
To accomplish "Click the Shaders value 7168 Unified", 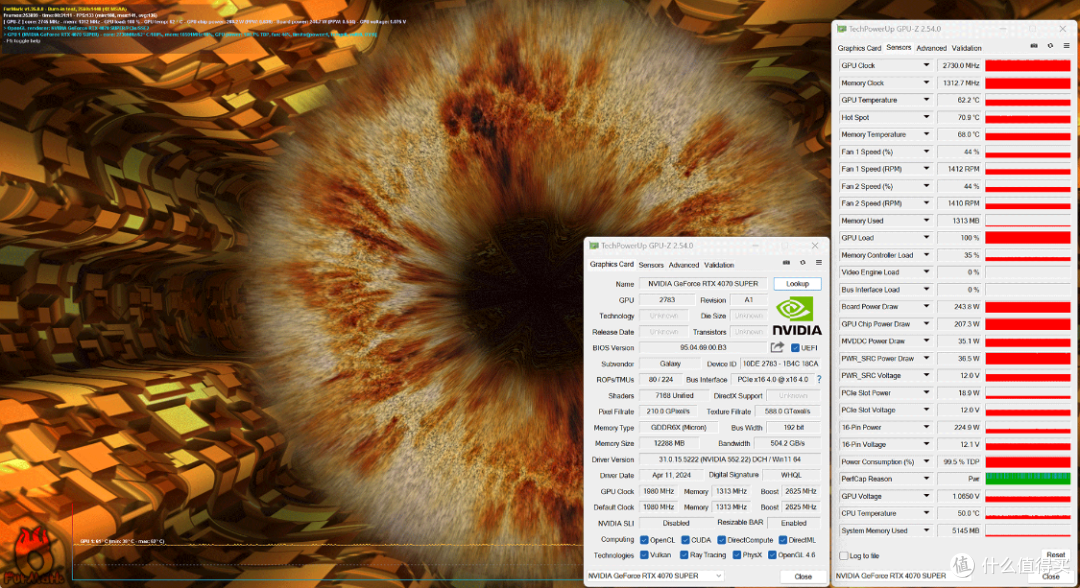I will (x=674, y=396).
